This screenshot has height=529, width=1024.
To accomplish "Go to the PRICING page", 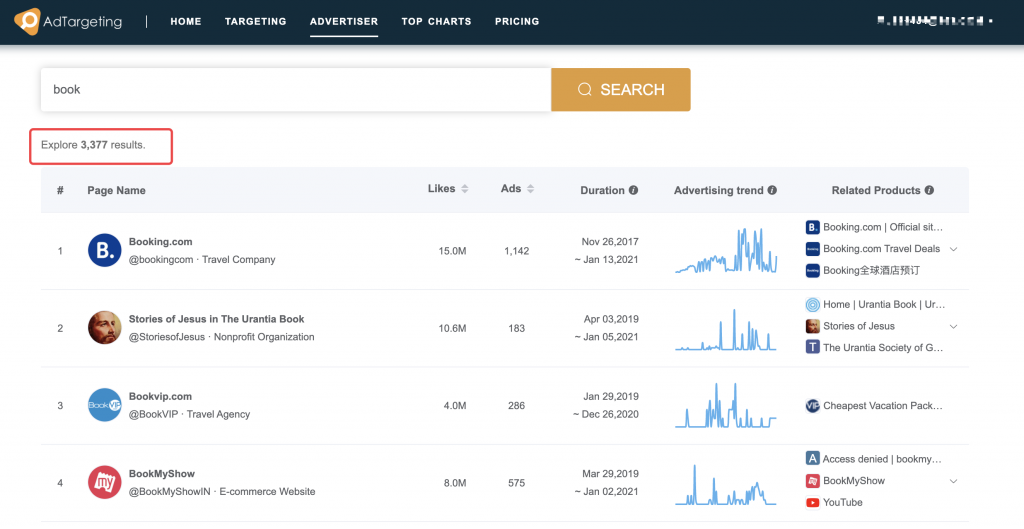I will coord(517,22).
